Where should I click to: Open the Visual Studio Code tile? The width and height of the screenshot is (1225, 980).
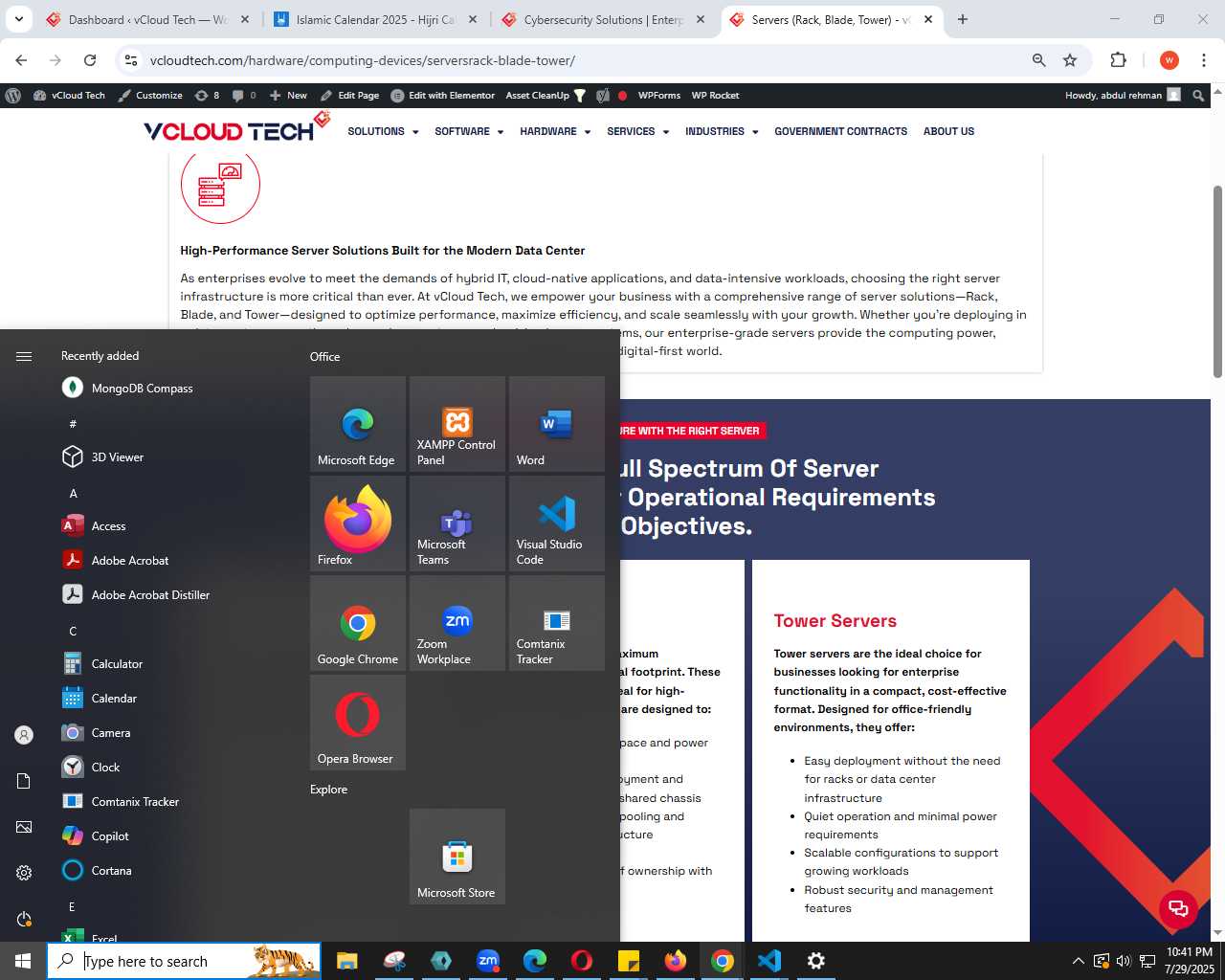[557, 523]
